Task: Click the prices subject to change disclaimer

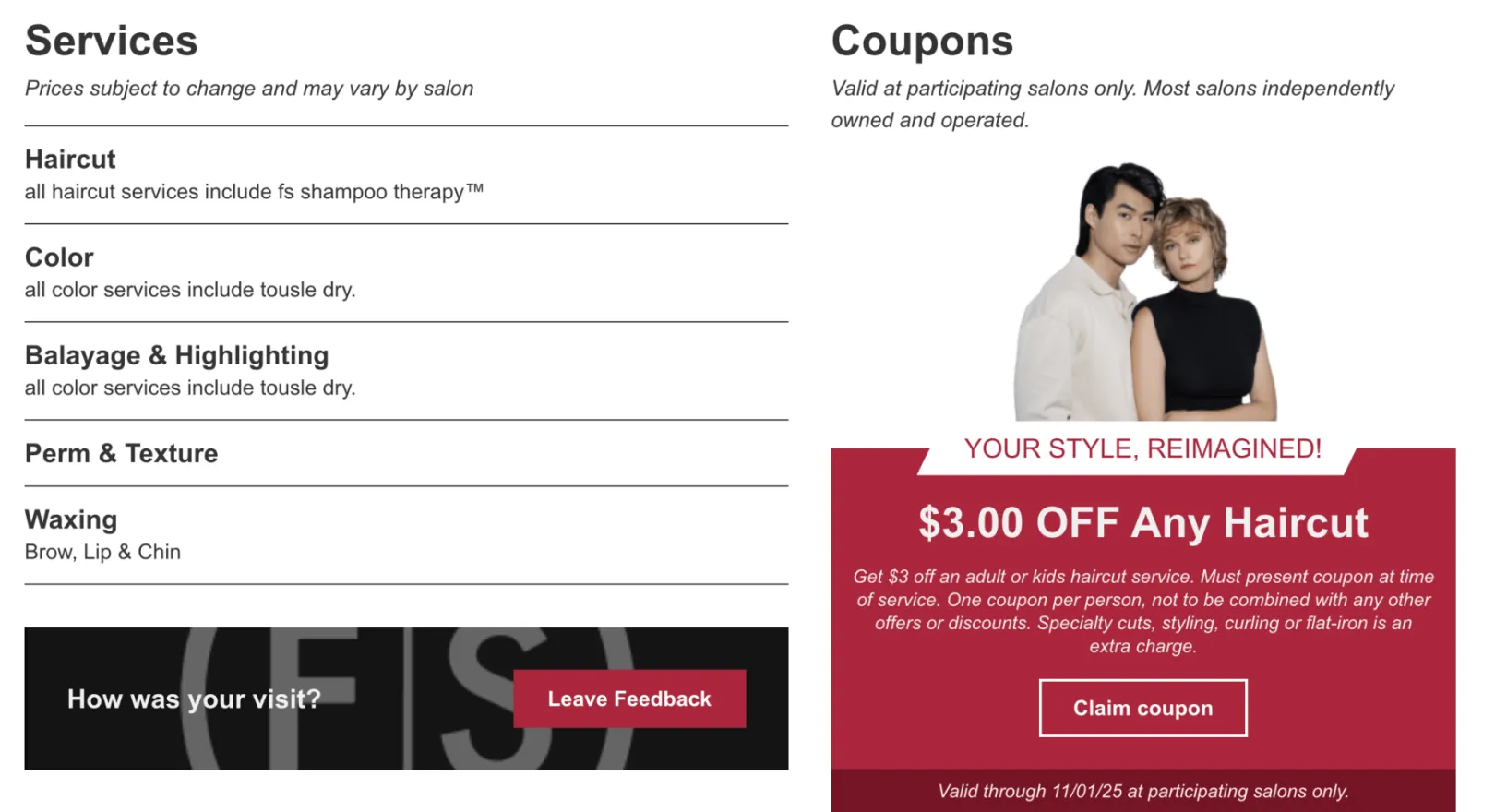Action: pos(248,88)
